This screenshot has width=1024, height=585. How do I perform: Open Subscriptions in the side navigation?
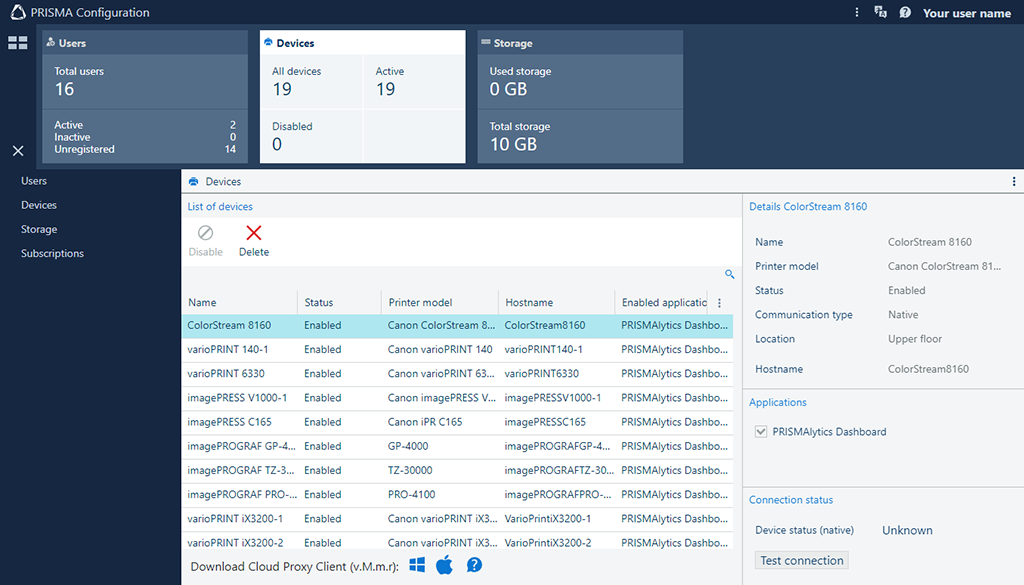click(52, 253)
